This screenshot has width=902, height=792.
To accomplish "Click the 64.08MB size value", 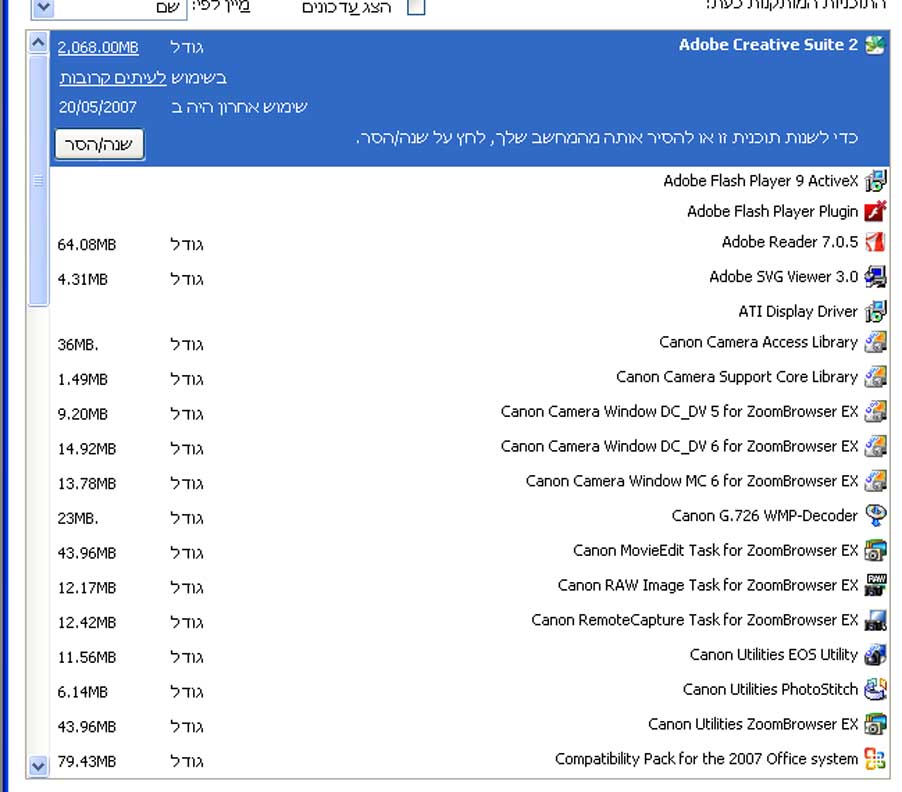I will pos(87,245).
